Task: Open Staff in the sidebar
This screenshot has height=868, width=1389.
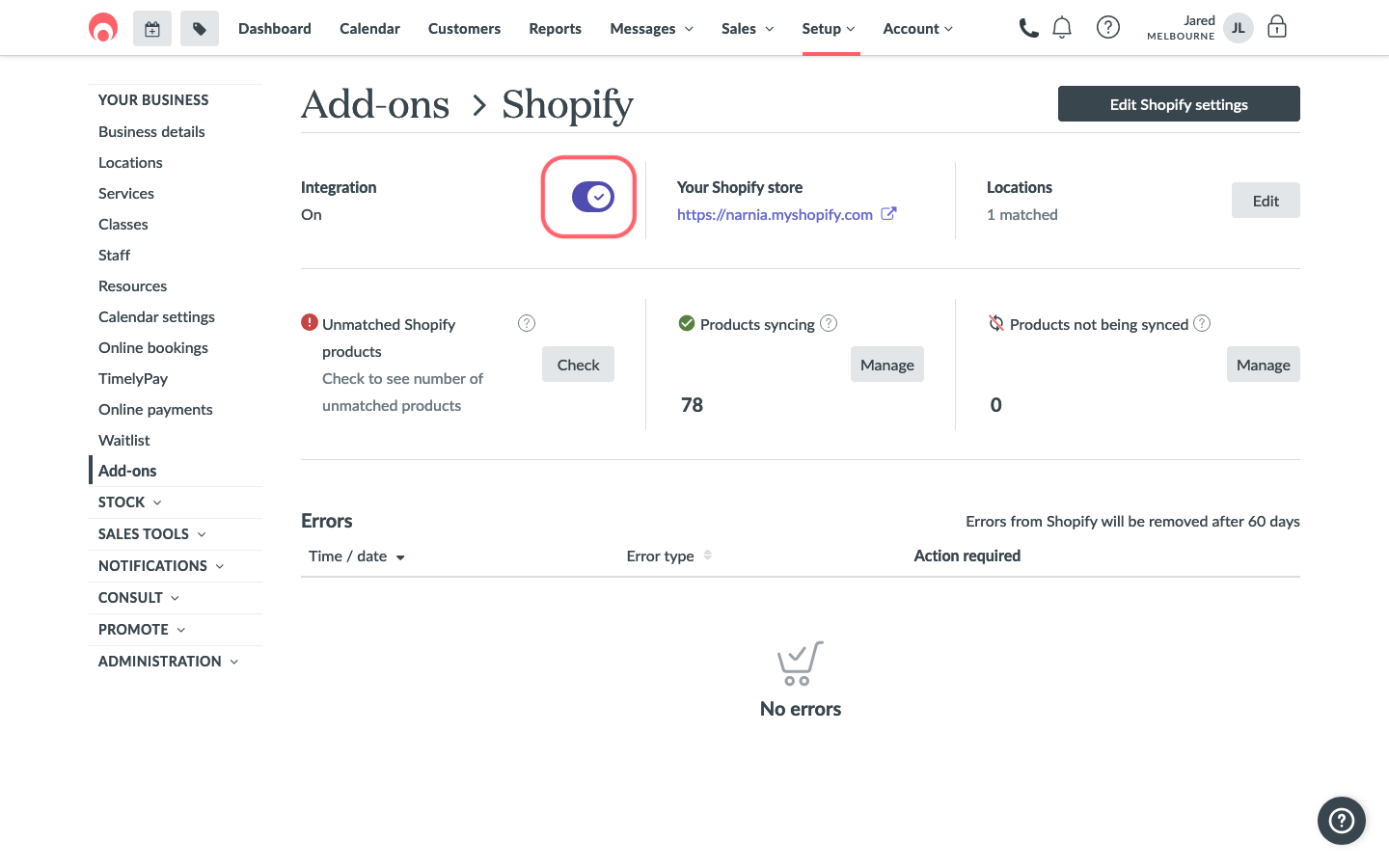Action: [x=114, y=256]
